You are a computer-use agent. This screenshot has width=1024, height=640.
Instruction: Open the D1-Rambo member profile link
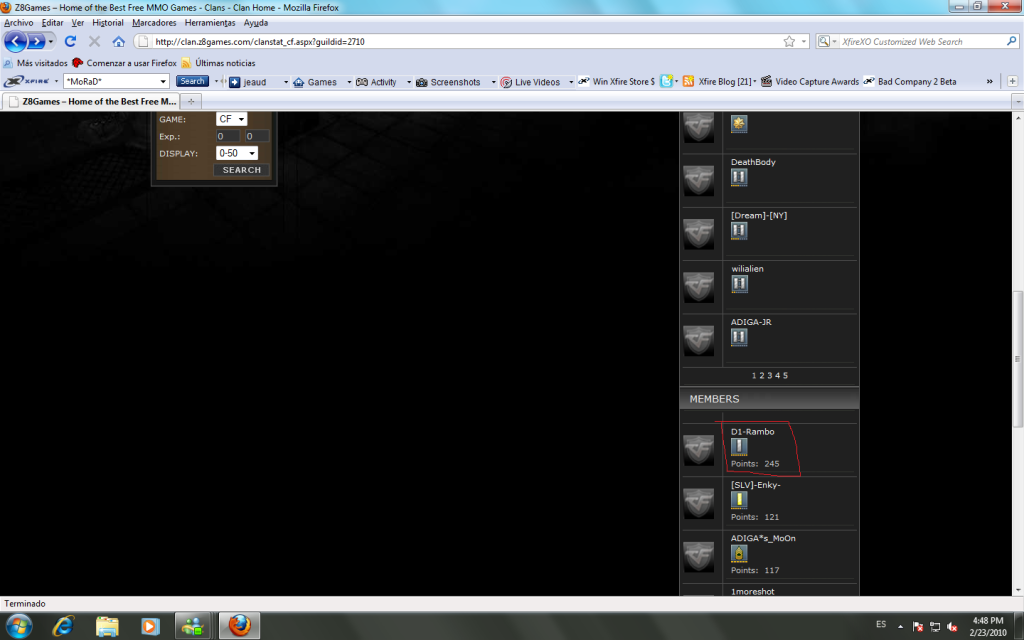pos(752,432)
